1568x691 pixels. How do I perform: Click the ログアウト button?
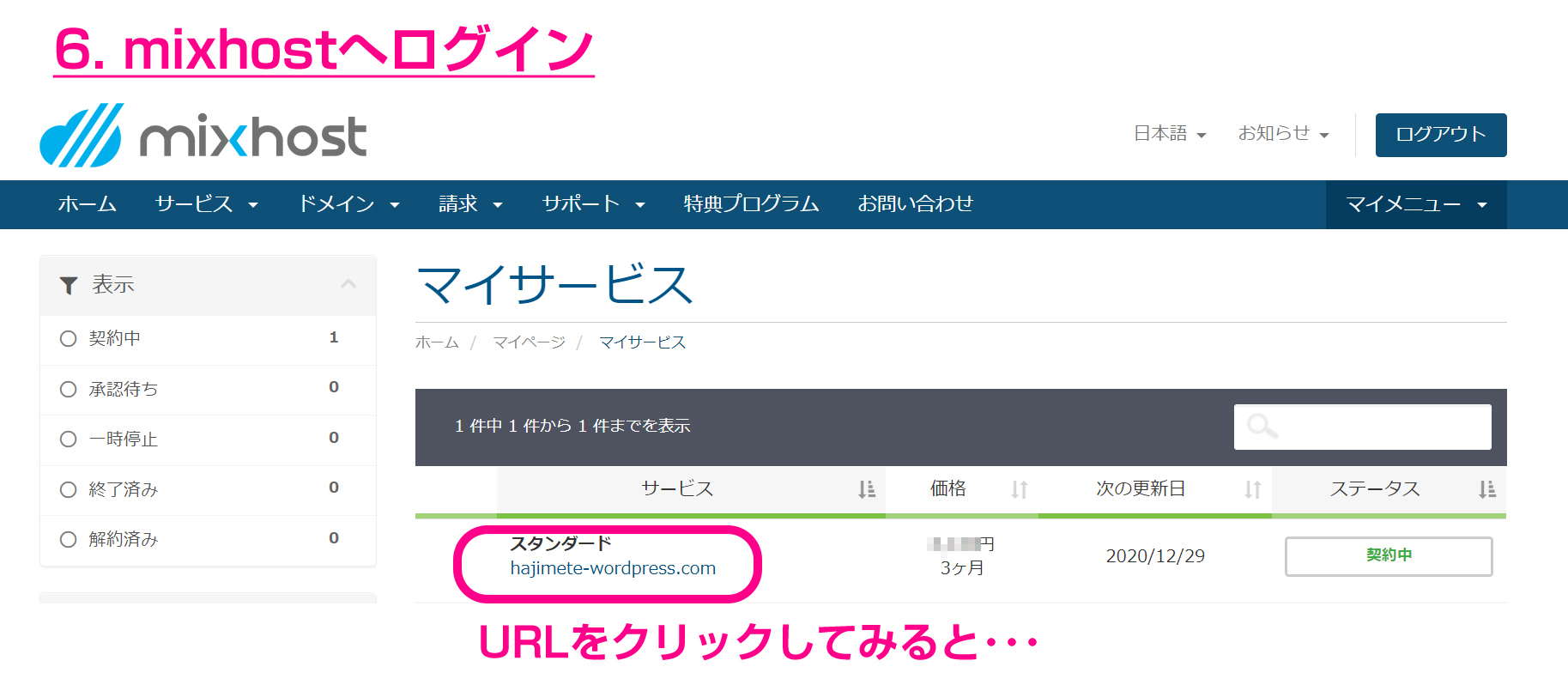pos(1441,135)
